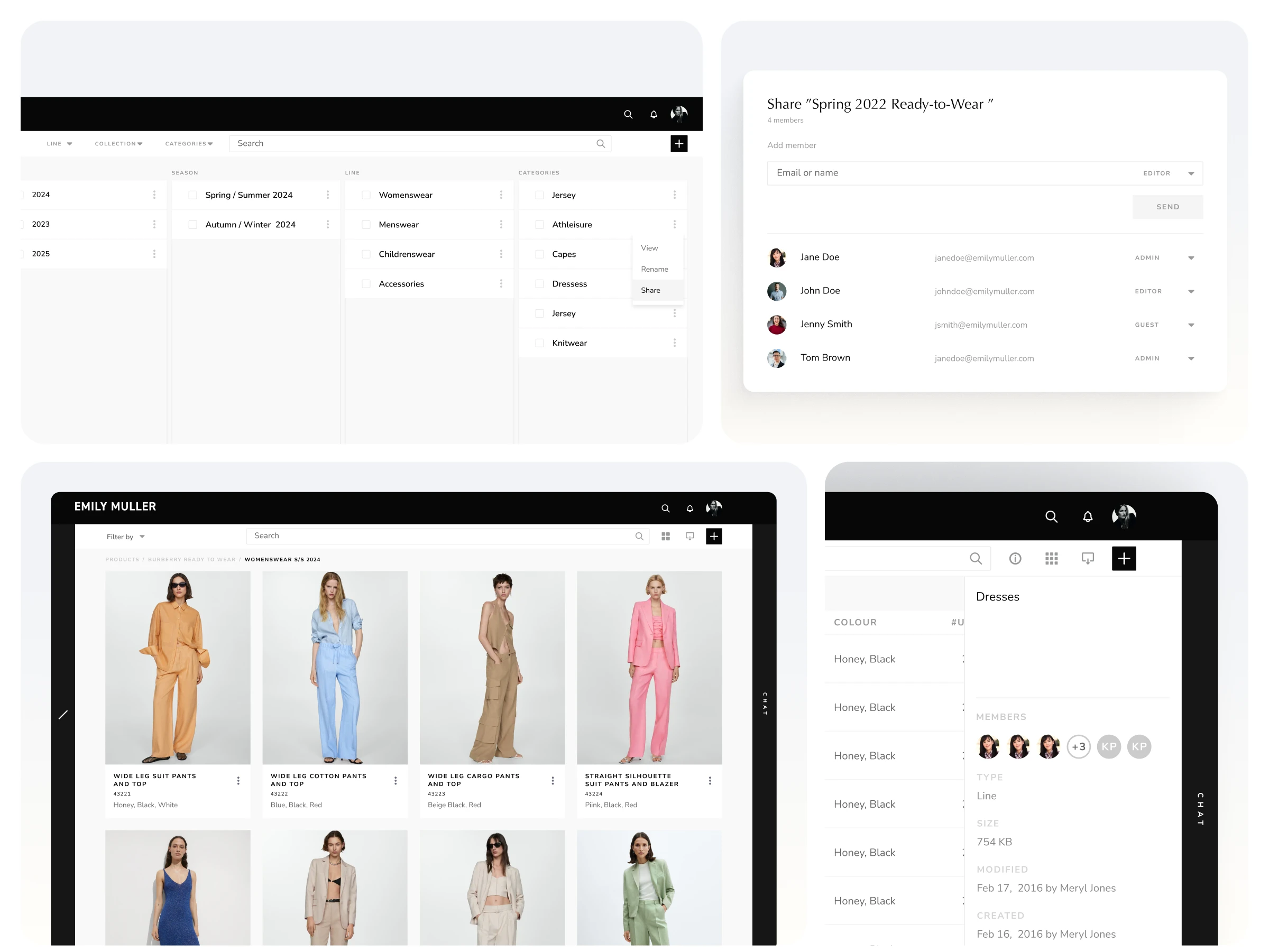The width and height of the screenshot is (1269, 952).
Task: Click the +3 more members badge
Action: (x=1078, y=747)
